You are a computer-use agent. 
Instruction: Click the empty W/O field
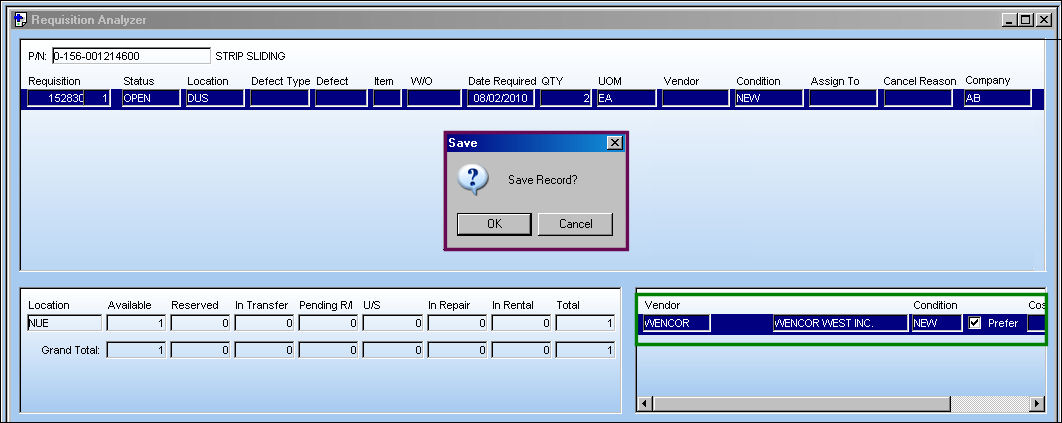click(x=433, y=98)
